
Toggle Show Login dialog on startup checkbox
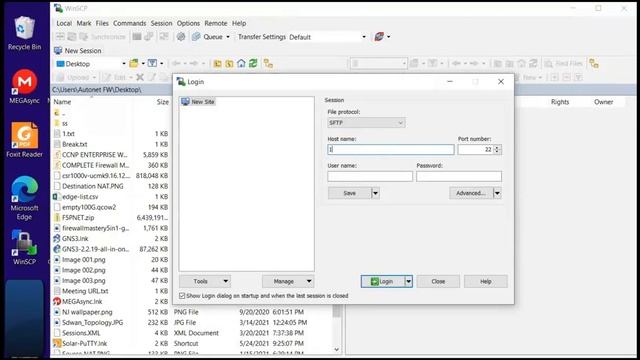pos(182,296)
